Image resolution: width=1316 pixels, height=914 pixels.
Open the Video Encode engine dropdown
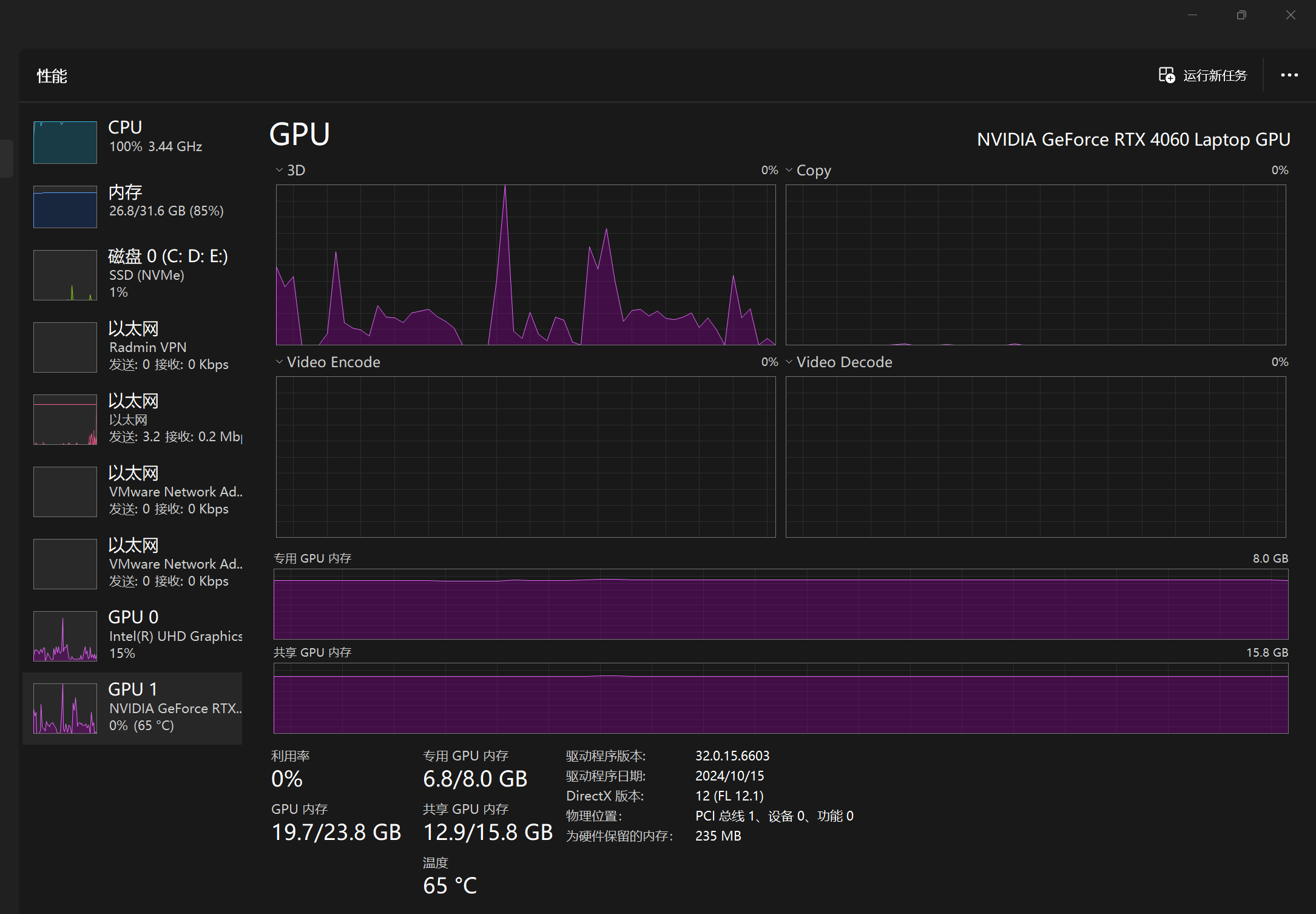pos(279,362)
